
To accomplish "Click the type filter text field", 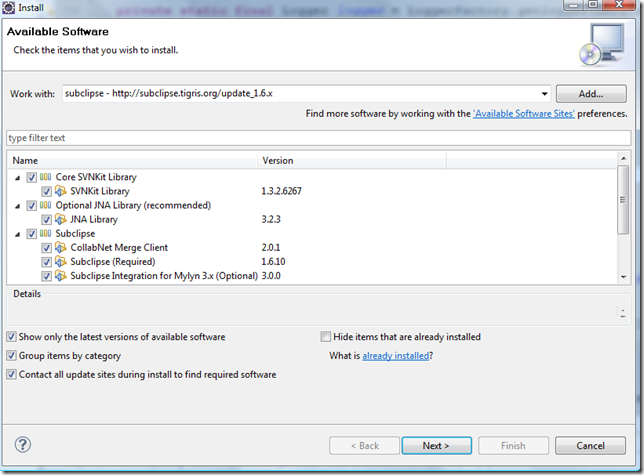I will coord(319,138).
